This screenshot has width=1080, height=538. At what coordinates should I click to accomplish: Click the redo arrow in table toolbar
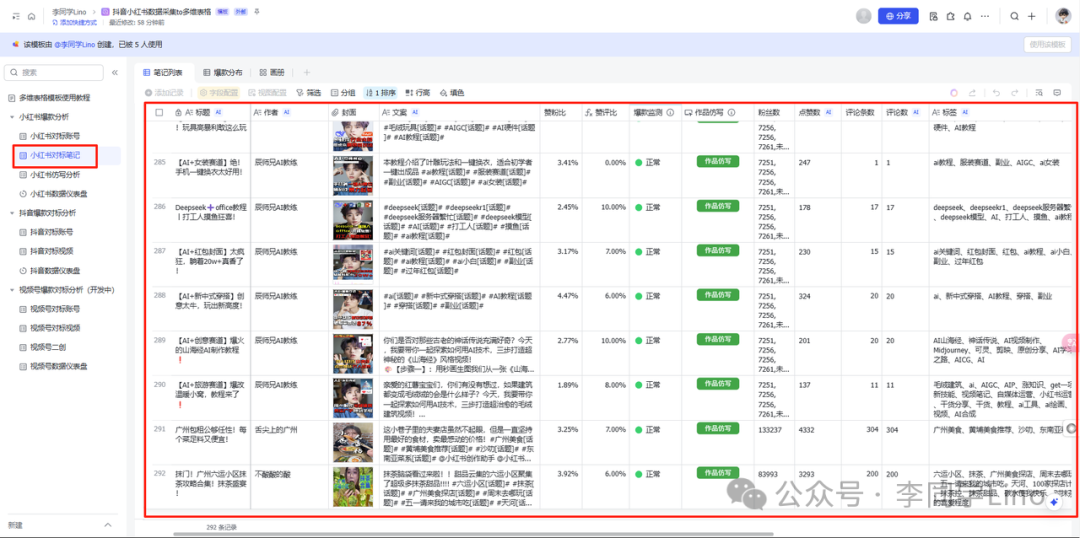(1015, 92)
